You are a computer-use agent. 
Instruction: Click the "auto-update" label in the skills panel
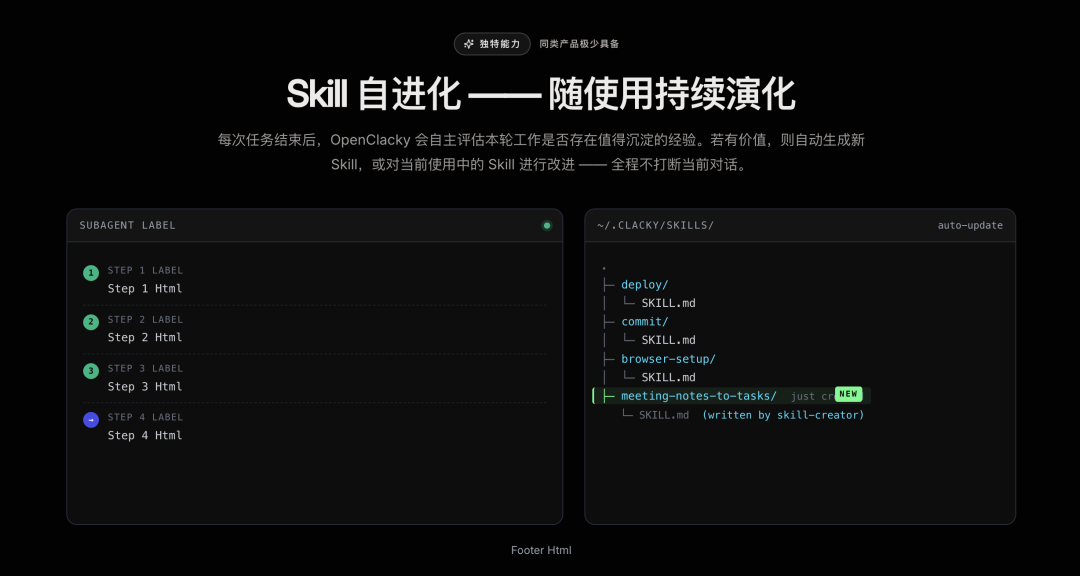[970, 225]
